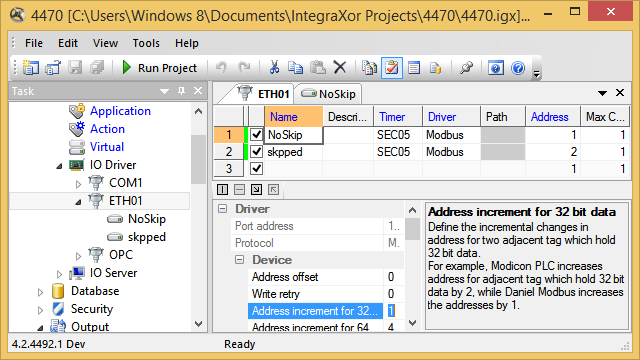The height and width of the screenshot is (360, 640).
Task: Click the Address column header
Action: (553, 117)
